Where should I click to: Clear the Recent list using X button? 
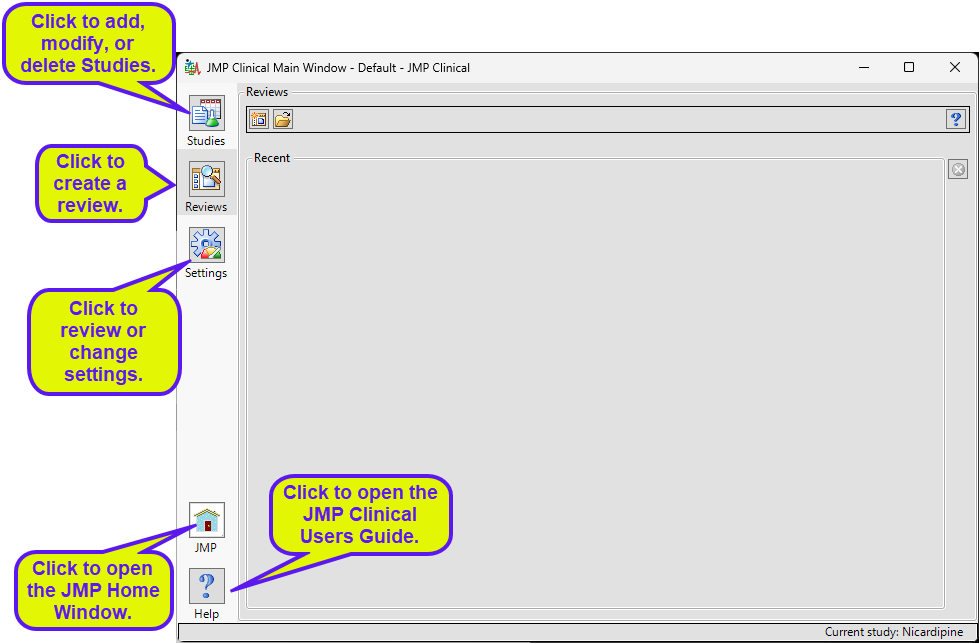(x=958, y=169)
